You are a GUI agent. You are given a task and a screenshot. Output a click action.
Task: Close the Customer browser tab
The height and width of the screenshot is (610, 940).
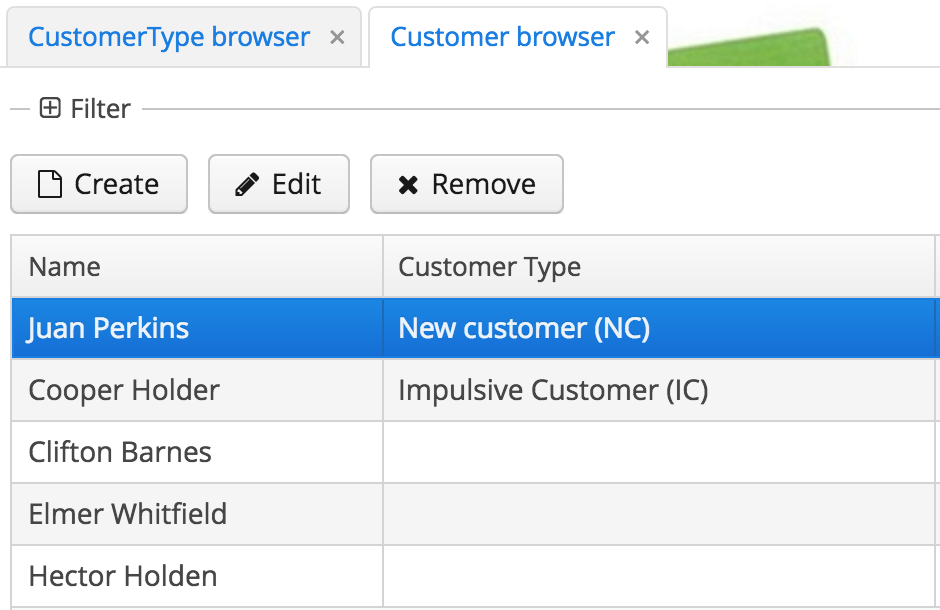pyautogui.click(x=642, y=38)
